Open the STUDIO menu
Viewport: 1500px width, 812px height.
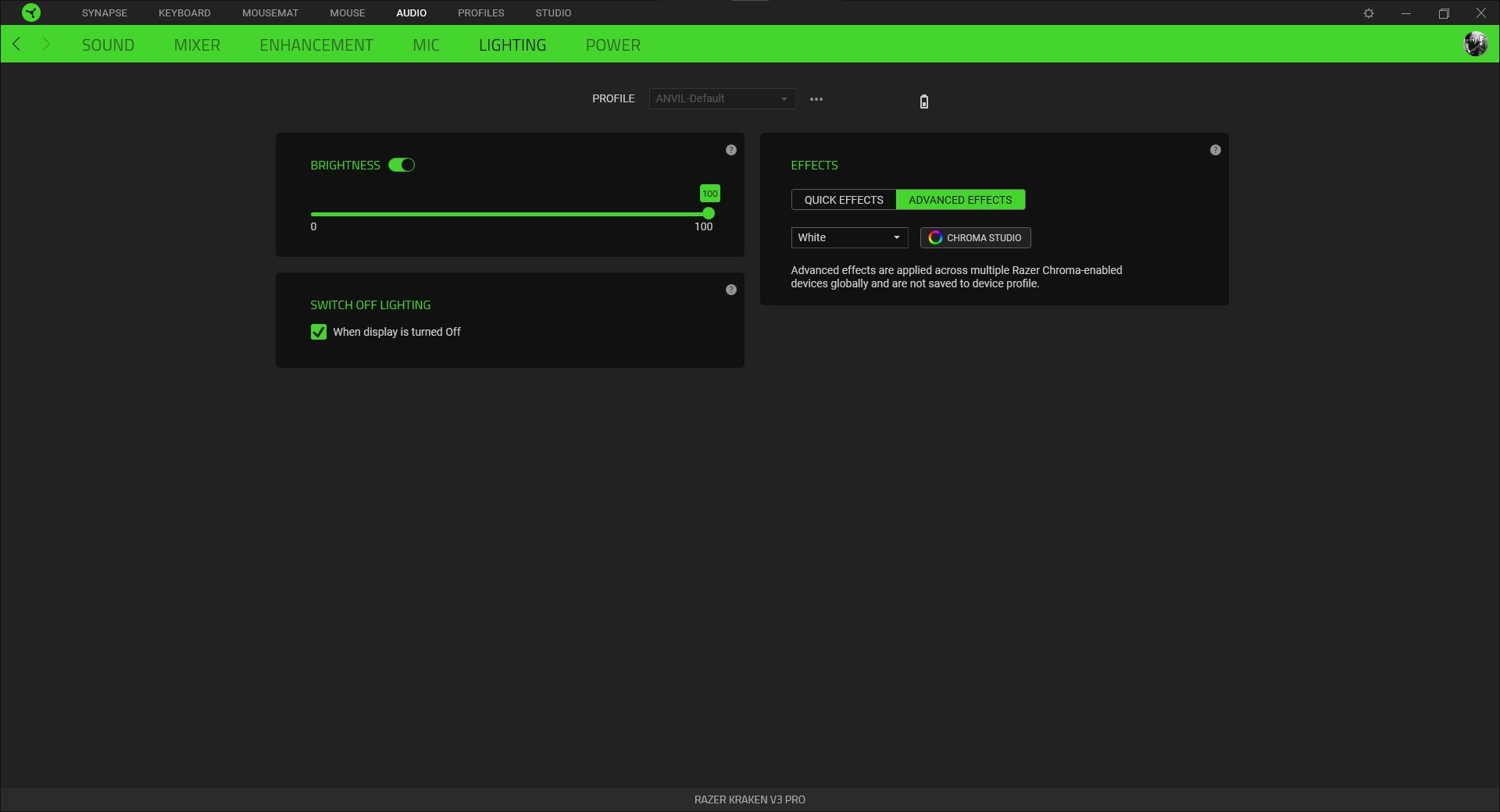click(553, 12)
